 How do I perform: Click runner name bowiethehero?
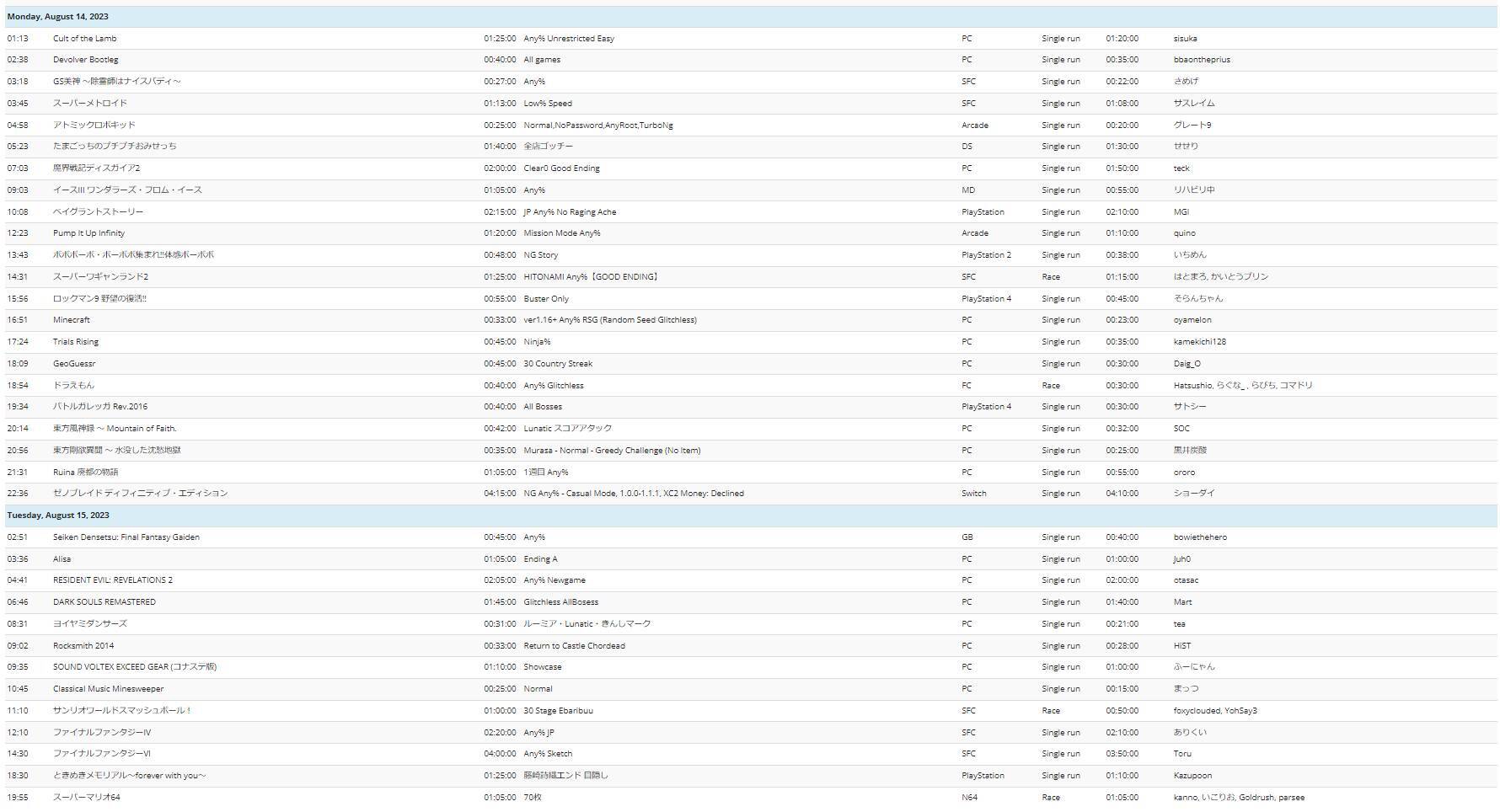pos(1200,537)
